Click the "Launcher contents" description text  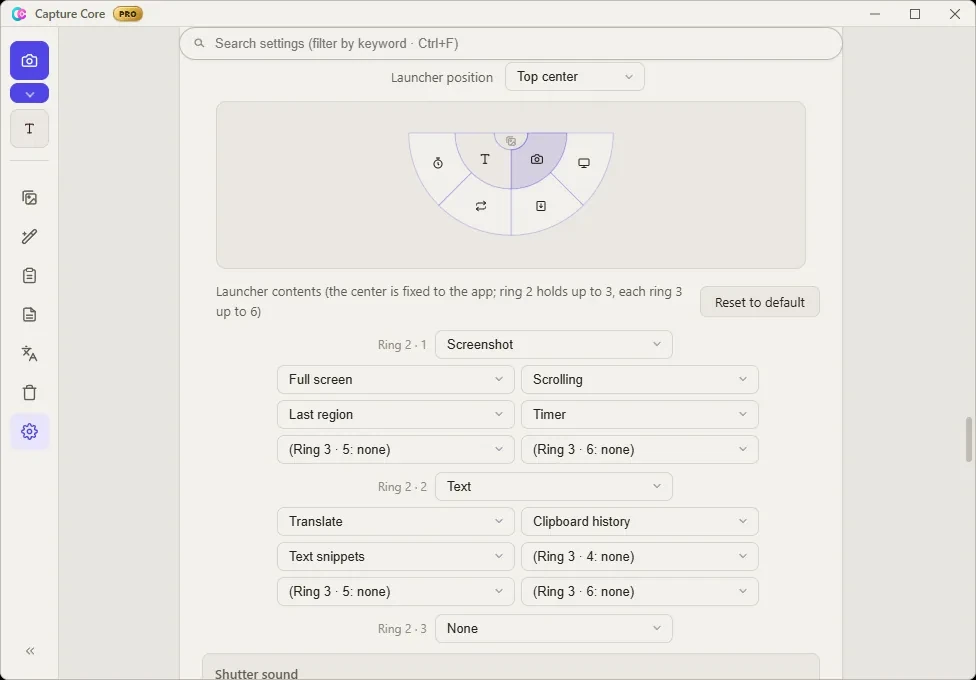pyautogui.click(x=449, y=301)
